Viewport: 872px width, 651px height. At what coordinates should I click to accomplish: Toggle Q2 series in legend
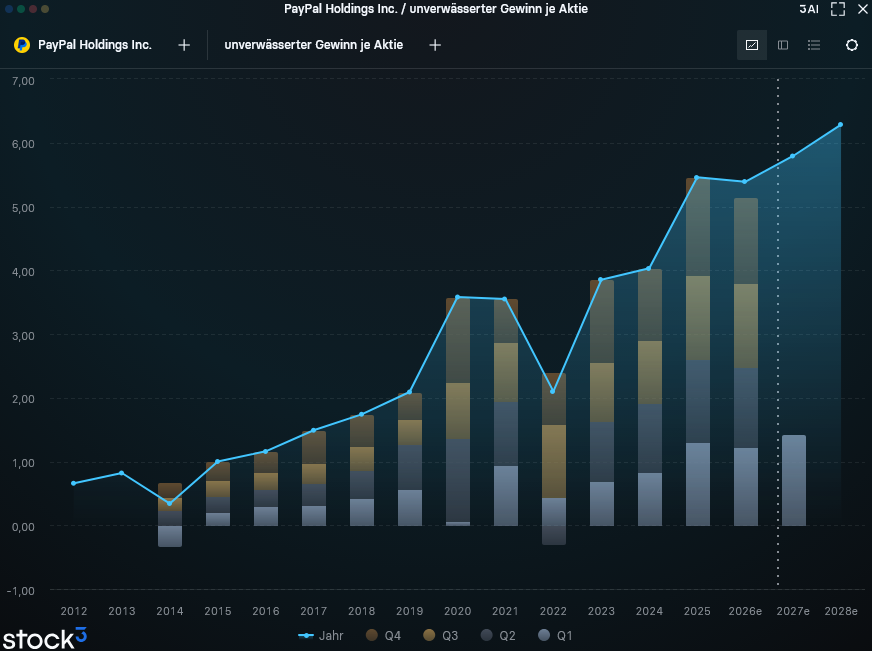click(x=498, y=635)
